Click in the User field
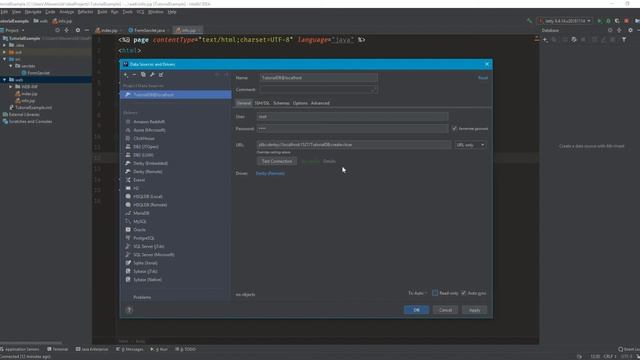The image size is (640, 360). point(352,116)
